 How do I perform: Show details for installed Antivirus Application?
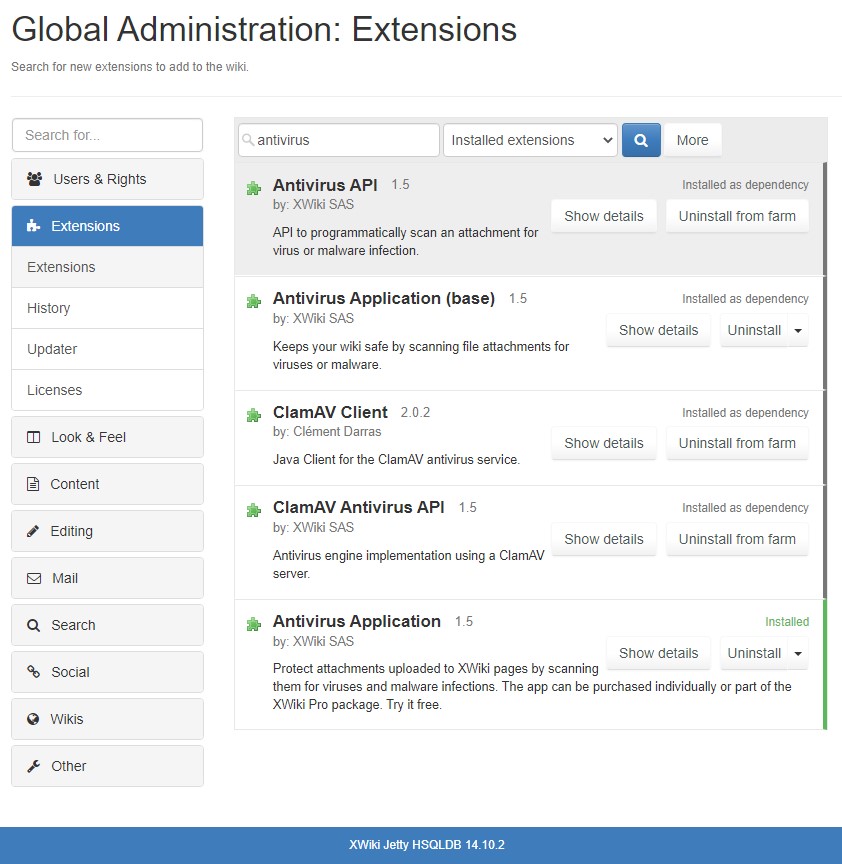click(659, 653)
